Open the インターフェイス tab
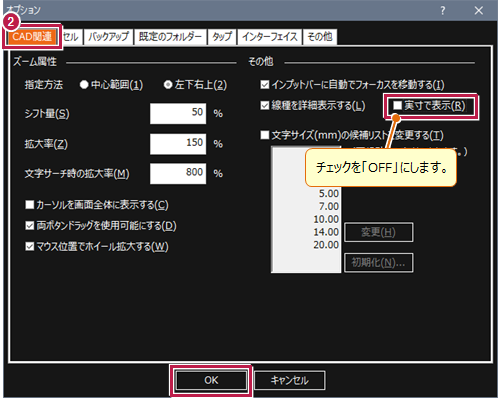 click(x=269, y=37)
